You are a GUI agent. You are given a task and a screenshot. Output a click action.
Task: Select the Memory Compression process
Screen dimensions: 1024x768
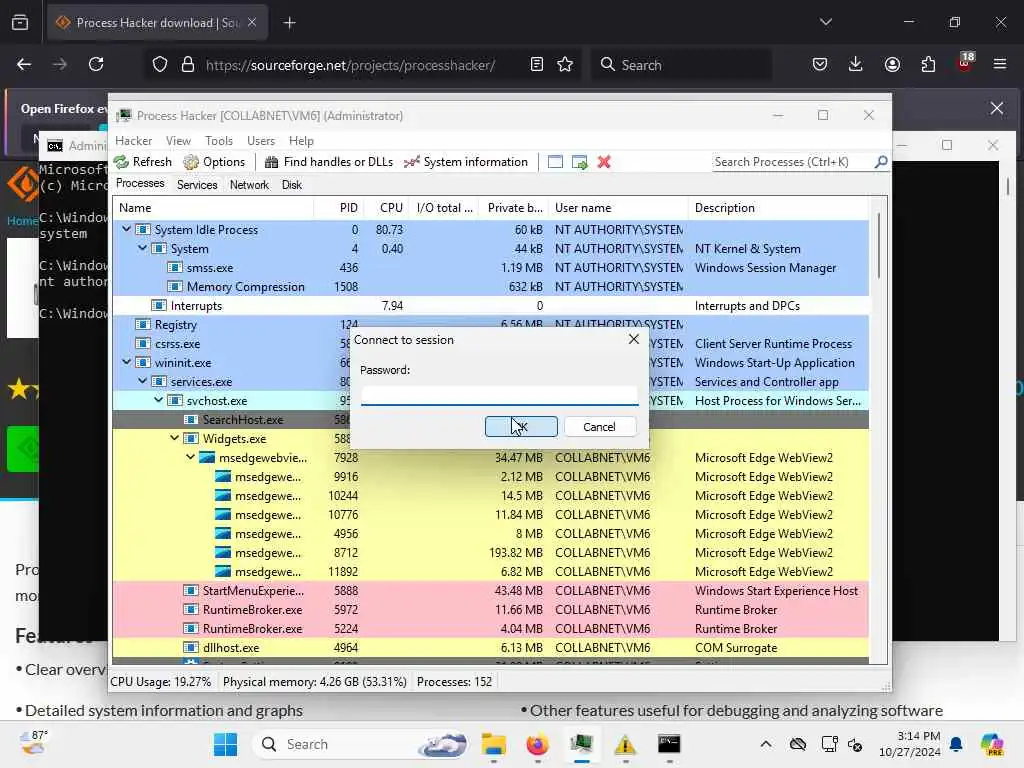[490, 287]
